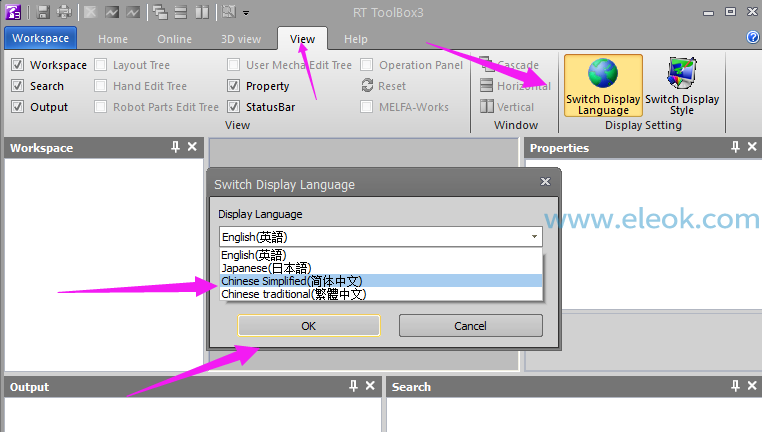
Task: Uncheck the StatusBar checkbox
Action: tap(234, 107)
